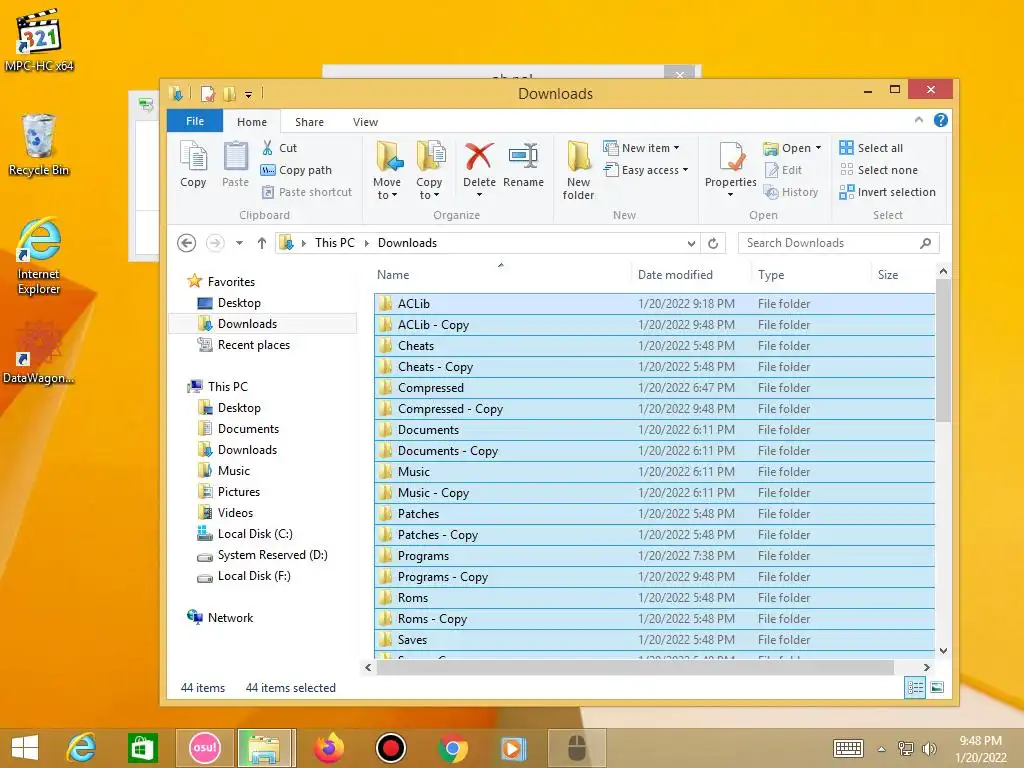Screen dimensions: 1024x768
Task: Click the volume speaker tray icon
Action: pyautogui.click(x=929, y=748)
